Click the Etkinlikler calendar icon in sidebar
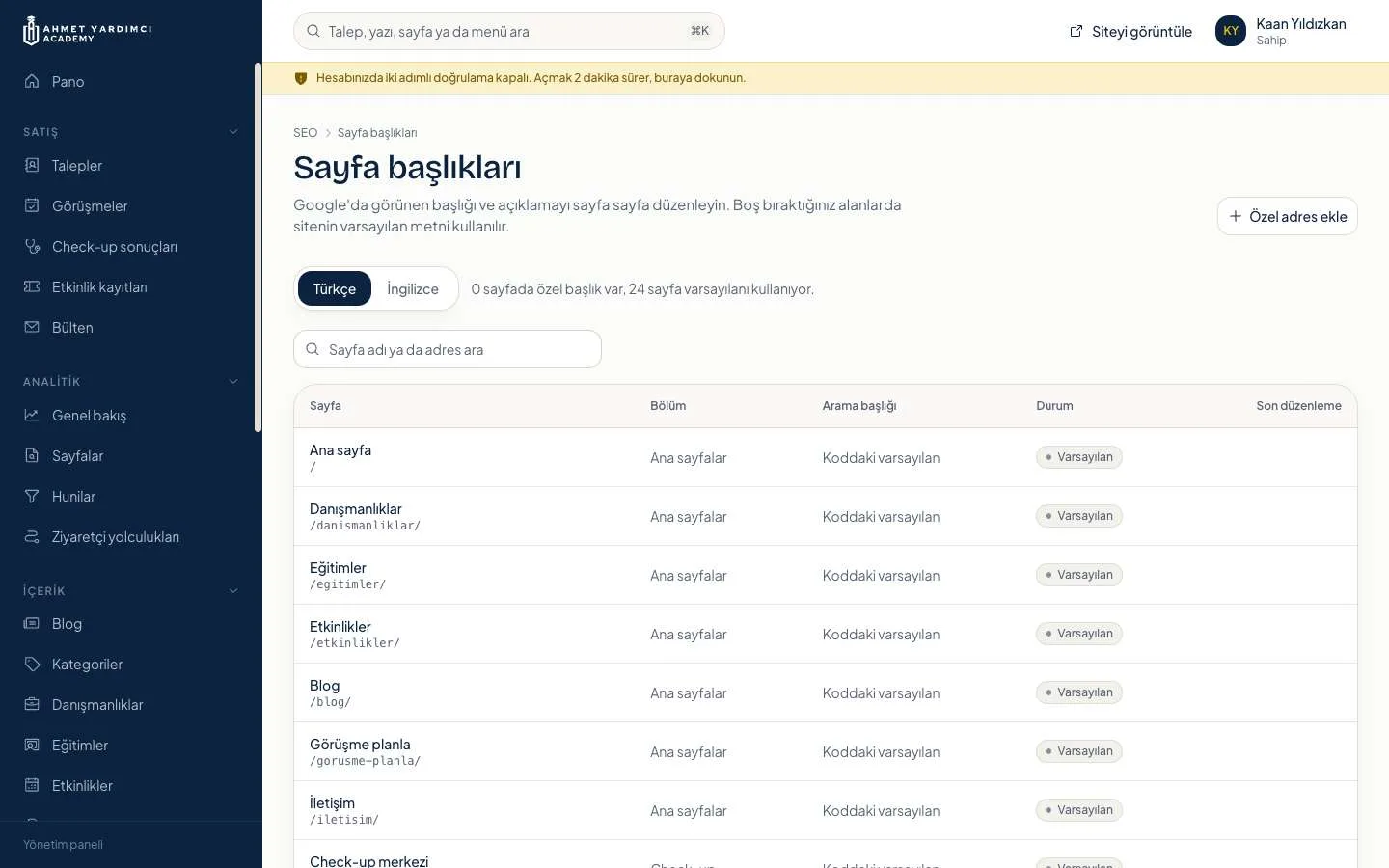This screenshot has height=868, width=1389. coord(32,785)
